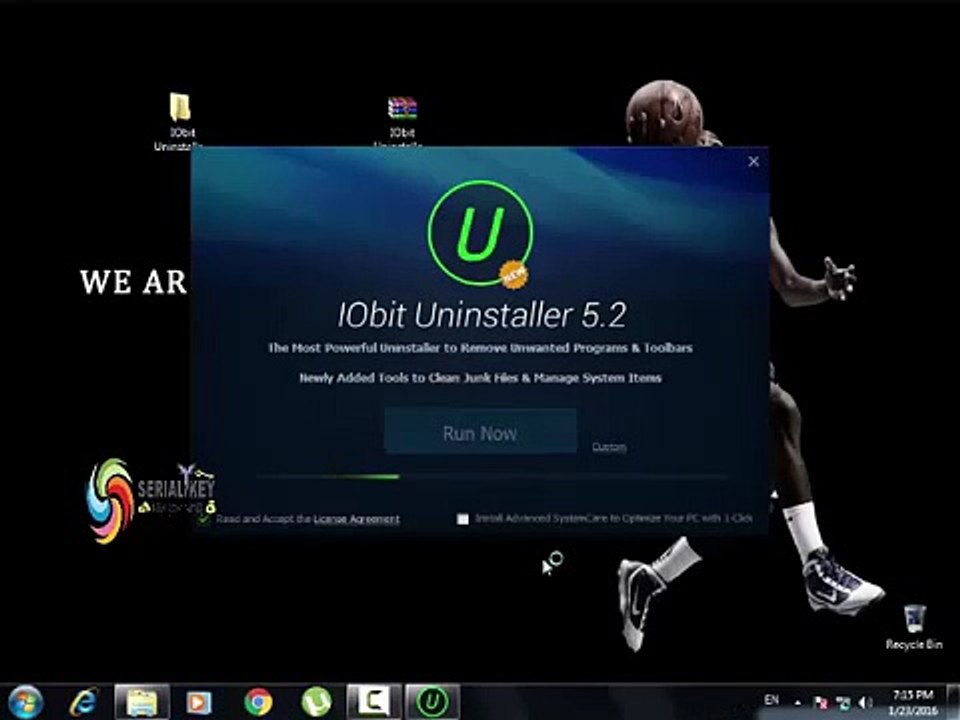Viewport: 960px width, 720px height.
Task: Open the network status tray icon
Action: click(x=843, y=703)
